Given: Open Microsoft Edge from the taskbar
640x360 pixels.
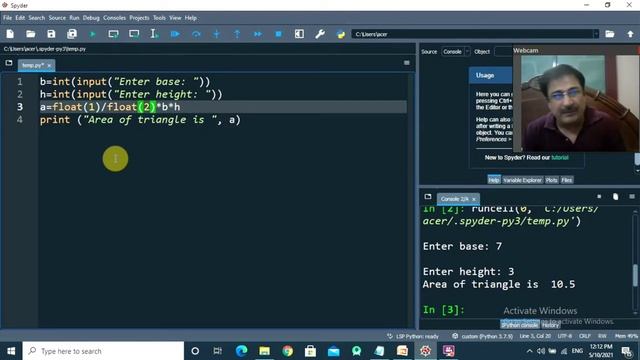Looking at the screenshot, I should pos(241,351).
